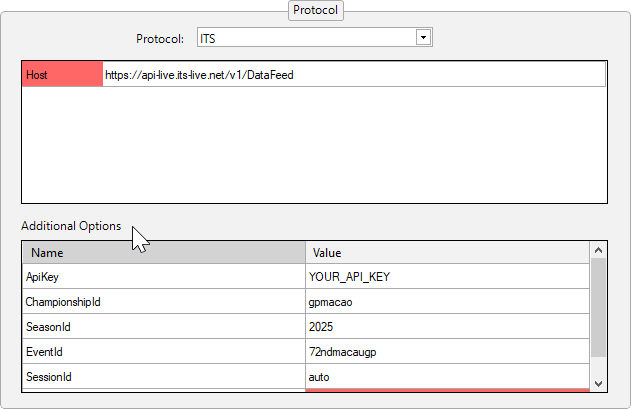
Task: Select the ChampionshipId name cell
Action: [x=164, y=302]
